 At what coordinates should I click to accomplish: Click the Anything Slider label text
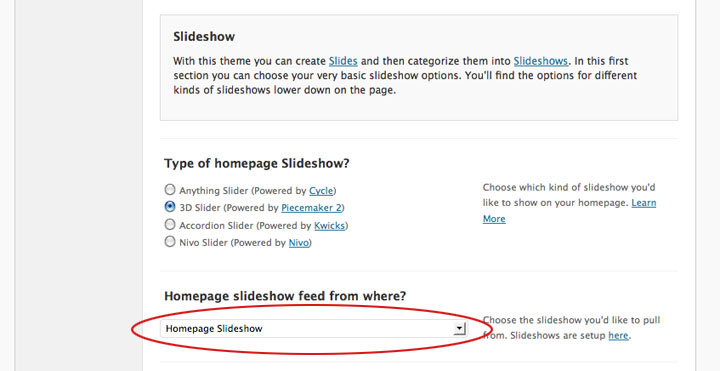[x=214, y=191]
